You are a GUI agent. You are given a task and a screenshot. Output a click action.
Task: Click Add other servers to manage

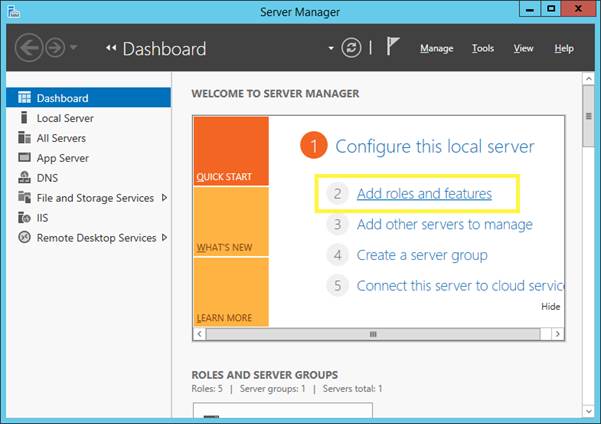click(445, 224)
